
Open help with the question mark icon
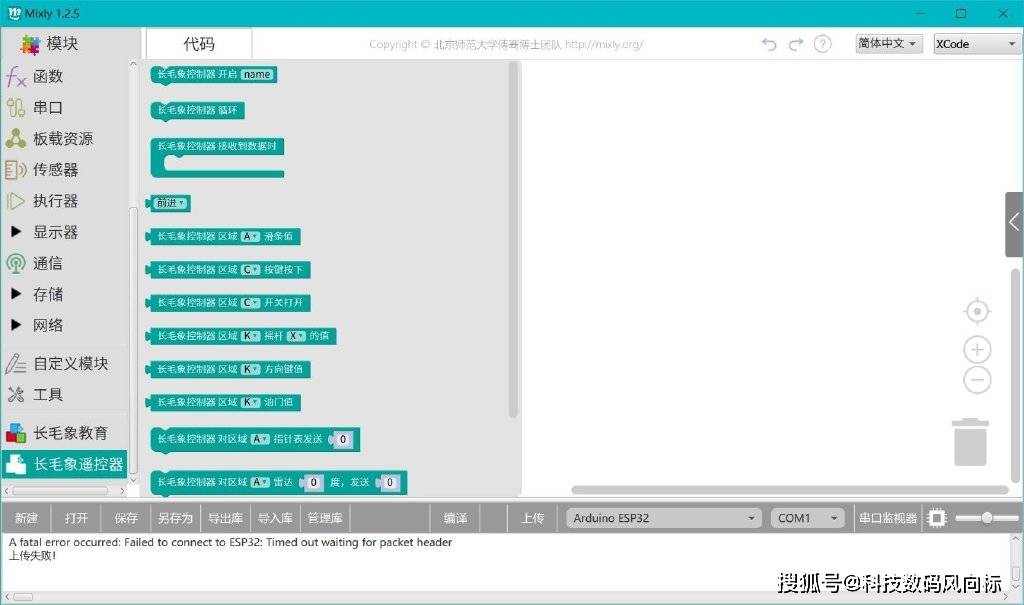[823, 44]
